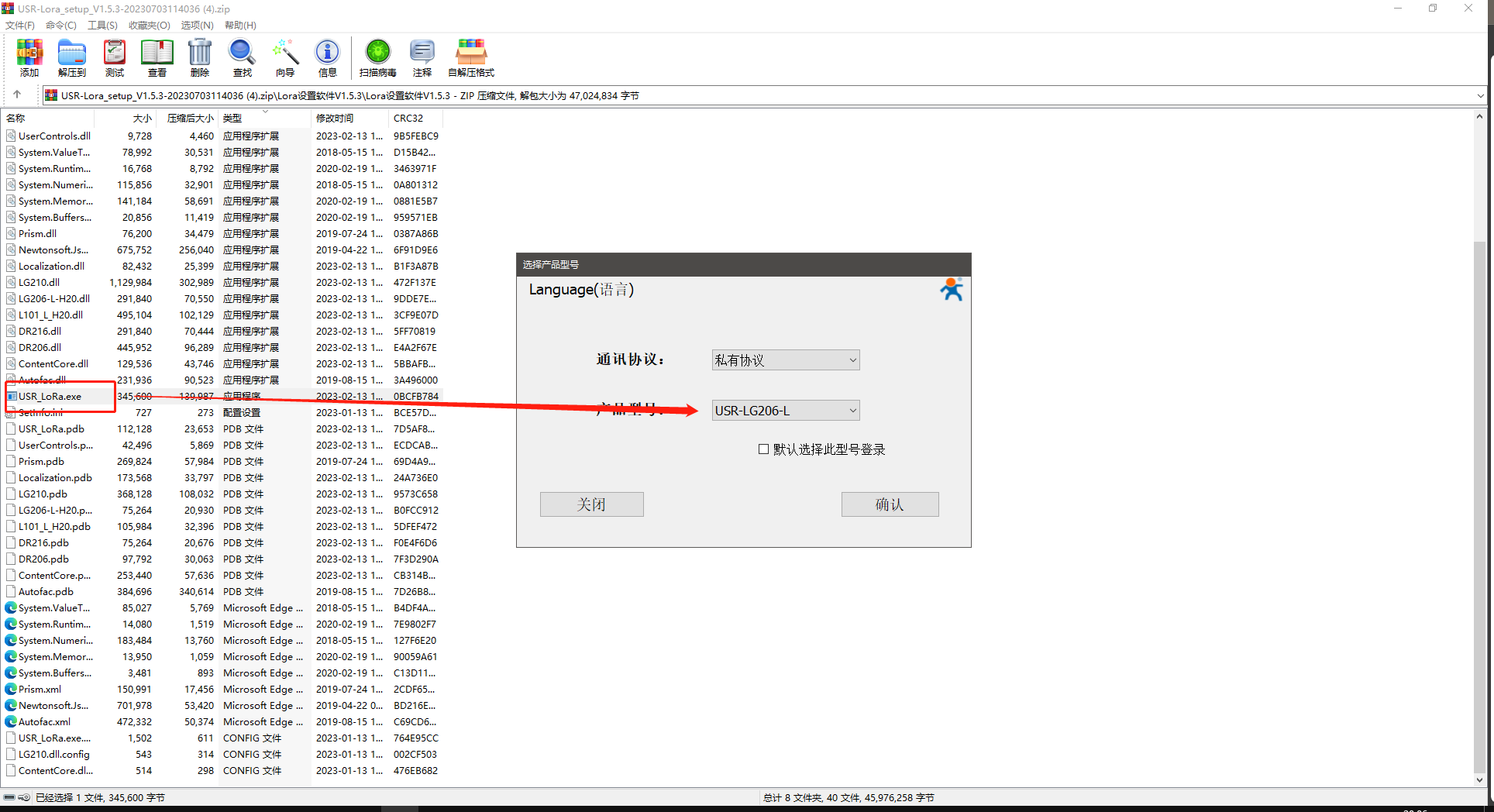This screenshot has height=812, width=1494.
Task: Open the 文件(F) menu
Action: tap(20, 26)
